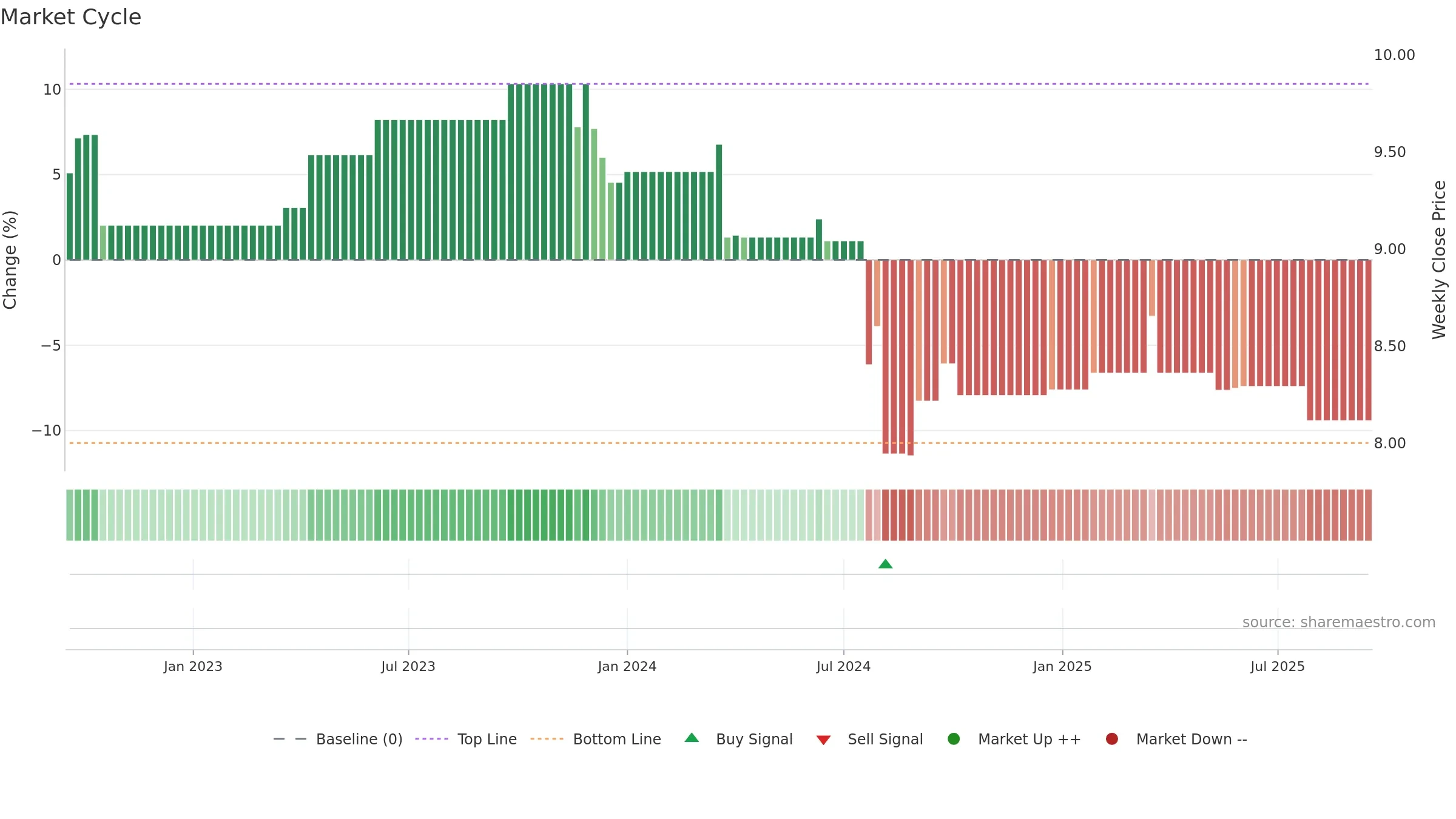Screen dimensions: 1456x819
Task: Toggle the Top Line legend entry
Action: point(466,739)
